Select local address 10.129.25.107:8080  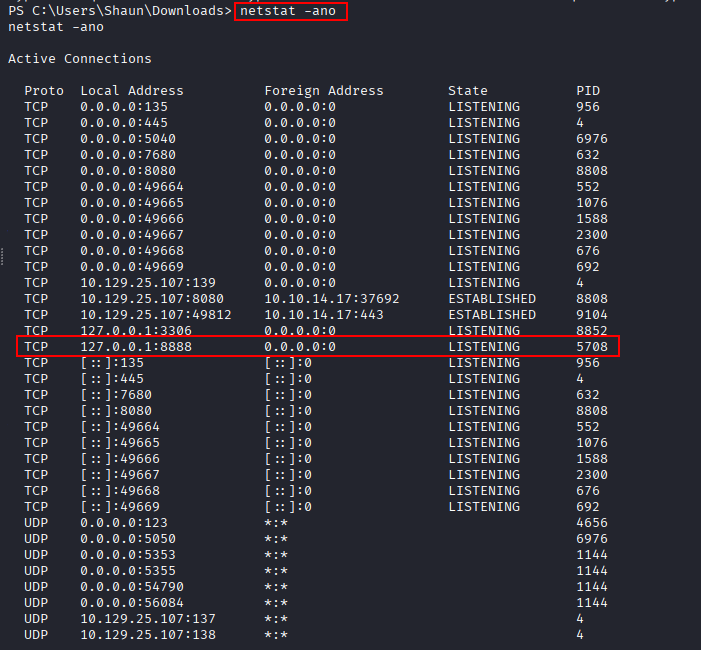pyautogui.click(x=152, y=299)
